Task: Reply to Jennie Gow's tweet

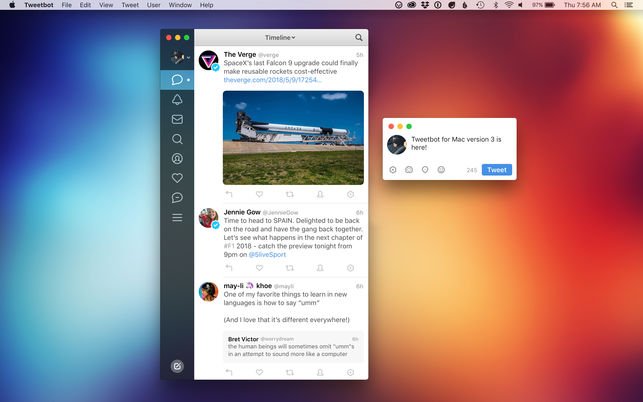Action: tap(229, 268)
